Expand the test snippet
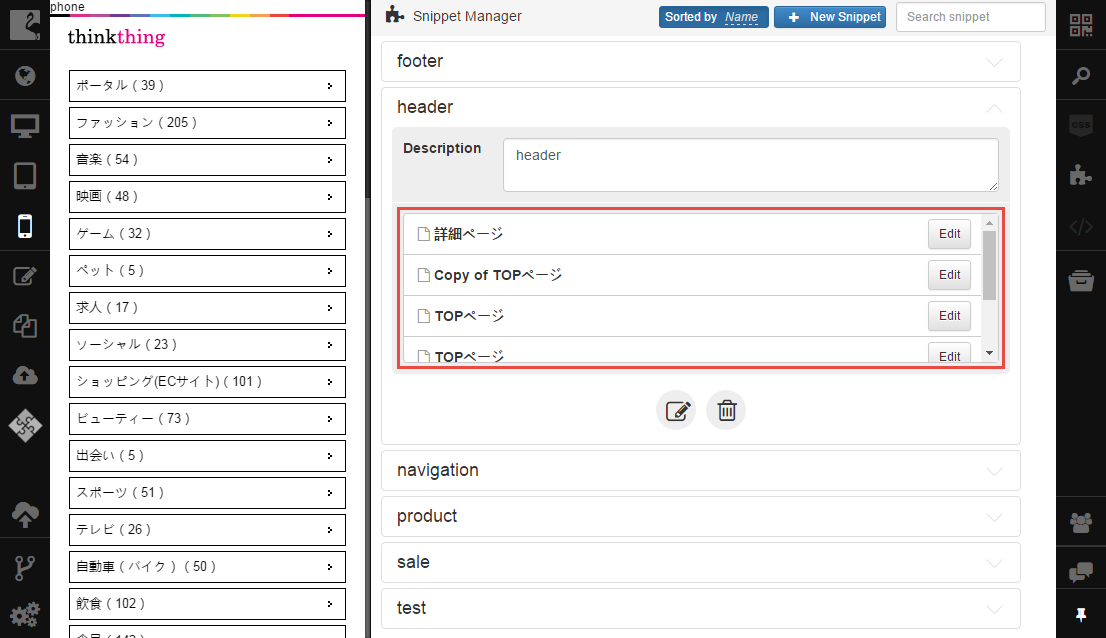 click(x=701, y=608)
